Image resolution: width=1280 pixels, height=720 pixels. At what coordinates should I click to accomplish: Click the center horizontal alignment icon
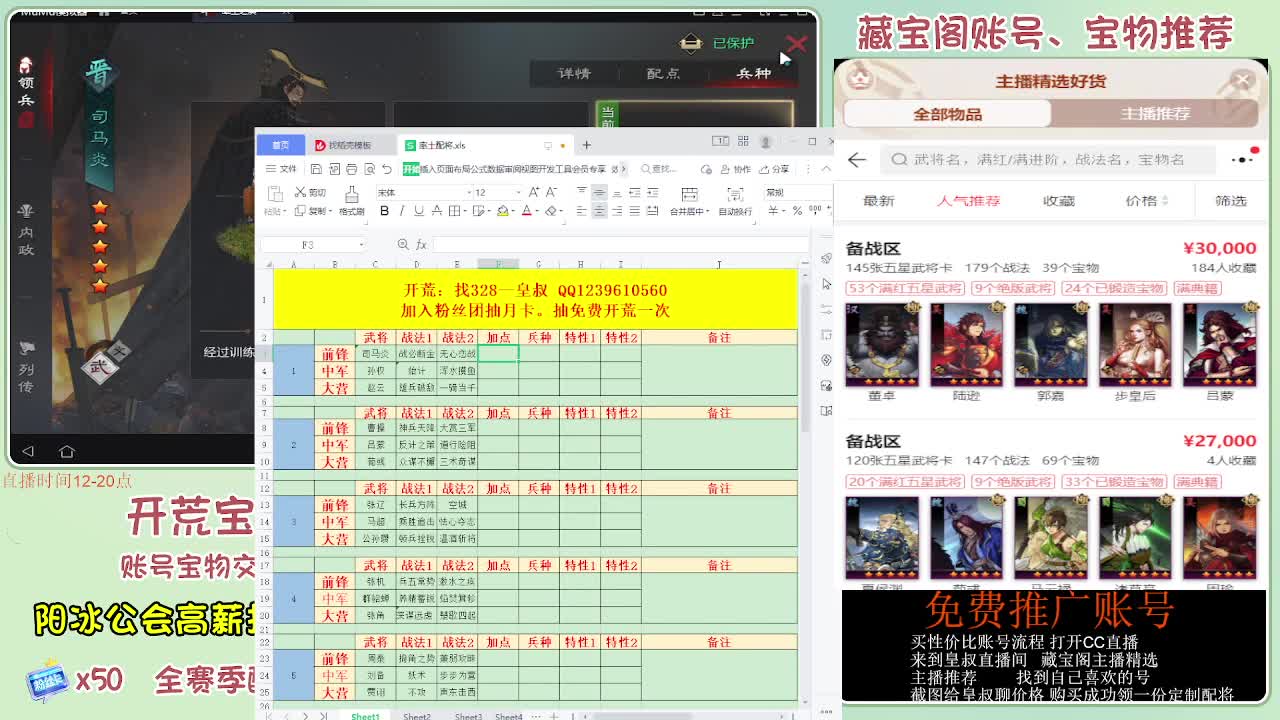[x=599, y=211]
